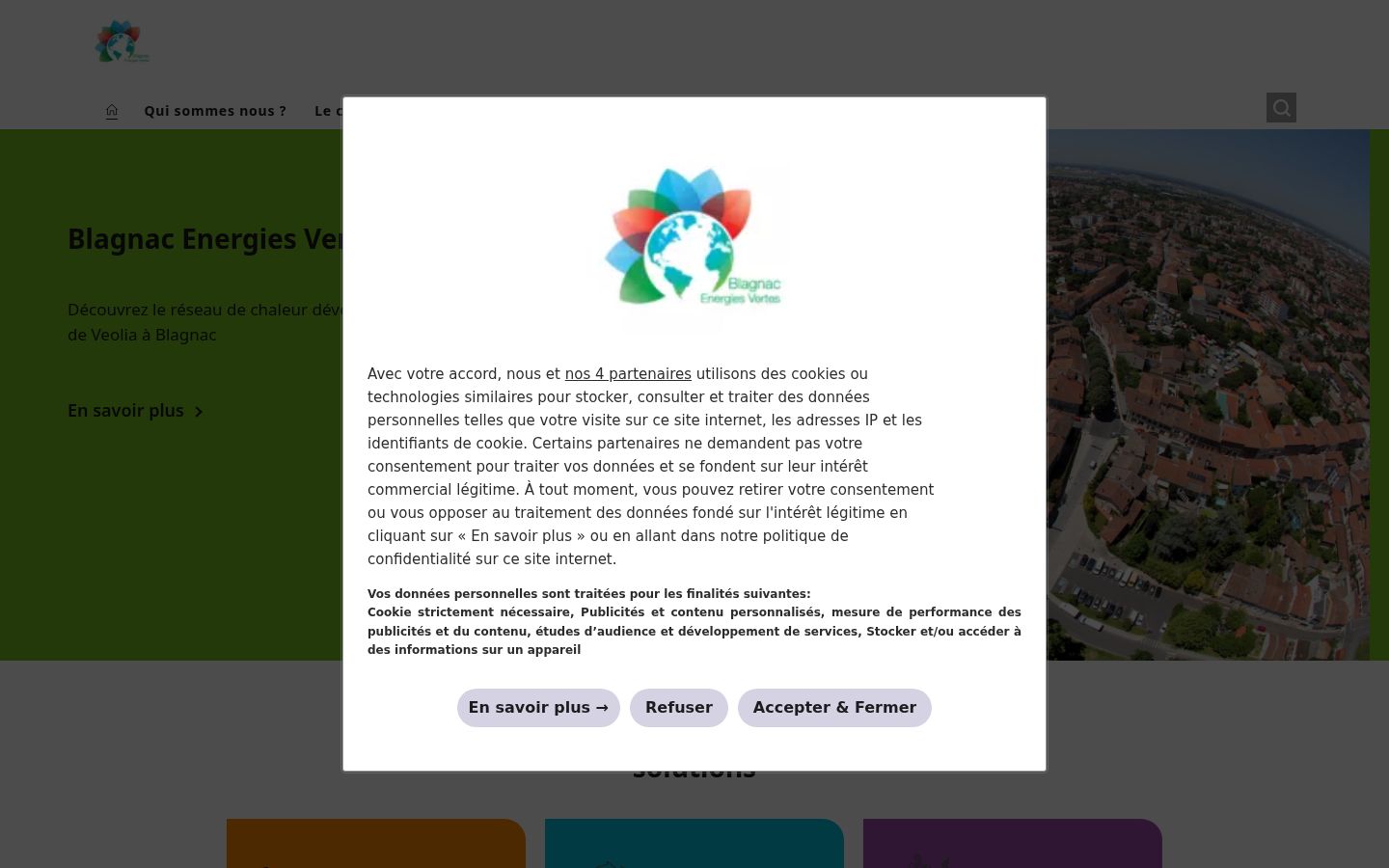Open the nos 4 partenaires link
Image resolution: width=1389 pixels, height=868 pixels.
[628, 374]
